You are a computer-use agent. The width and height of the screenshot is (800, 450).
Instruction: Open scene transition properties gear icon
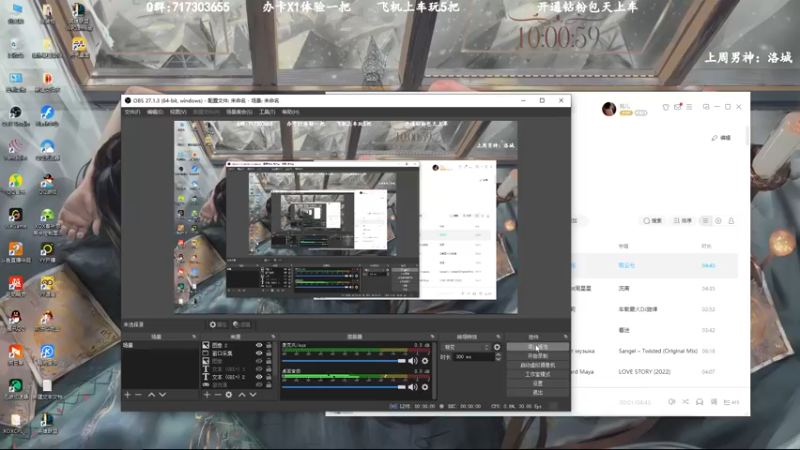[497, 347]
